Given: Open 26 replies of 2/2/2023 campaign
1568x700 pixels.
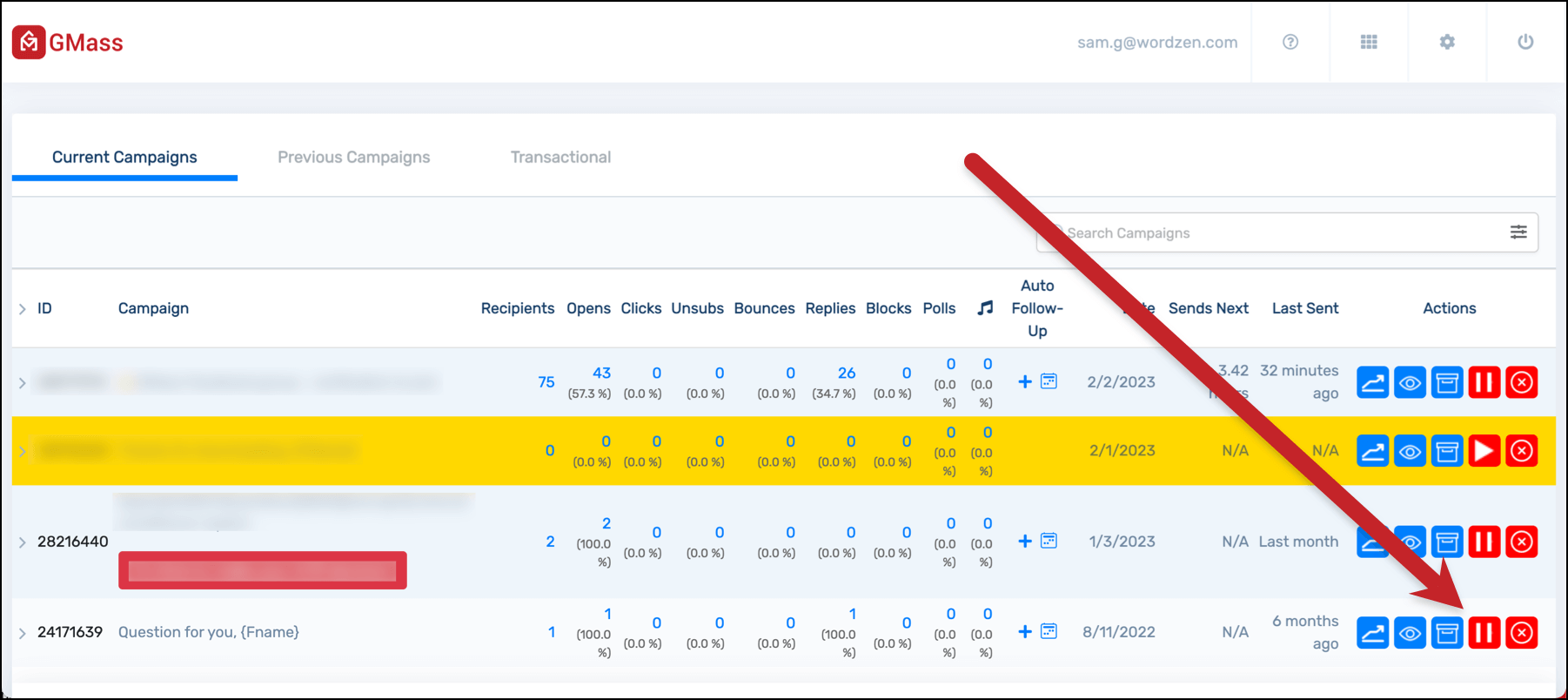Looking at the screenshot, I should click(847, 373).
